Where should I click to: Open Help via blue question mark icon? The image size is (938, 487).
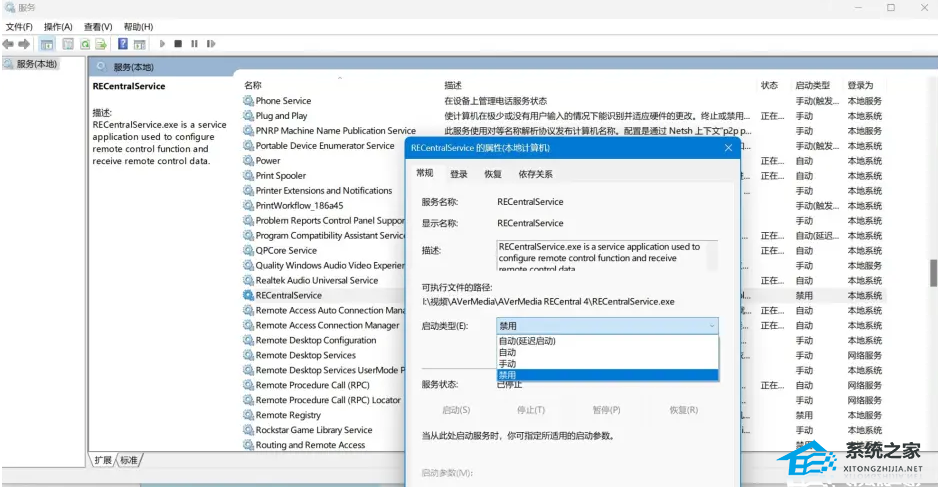tap(123, 44)
